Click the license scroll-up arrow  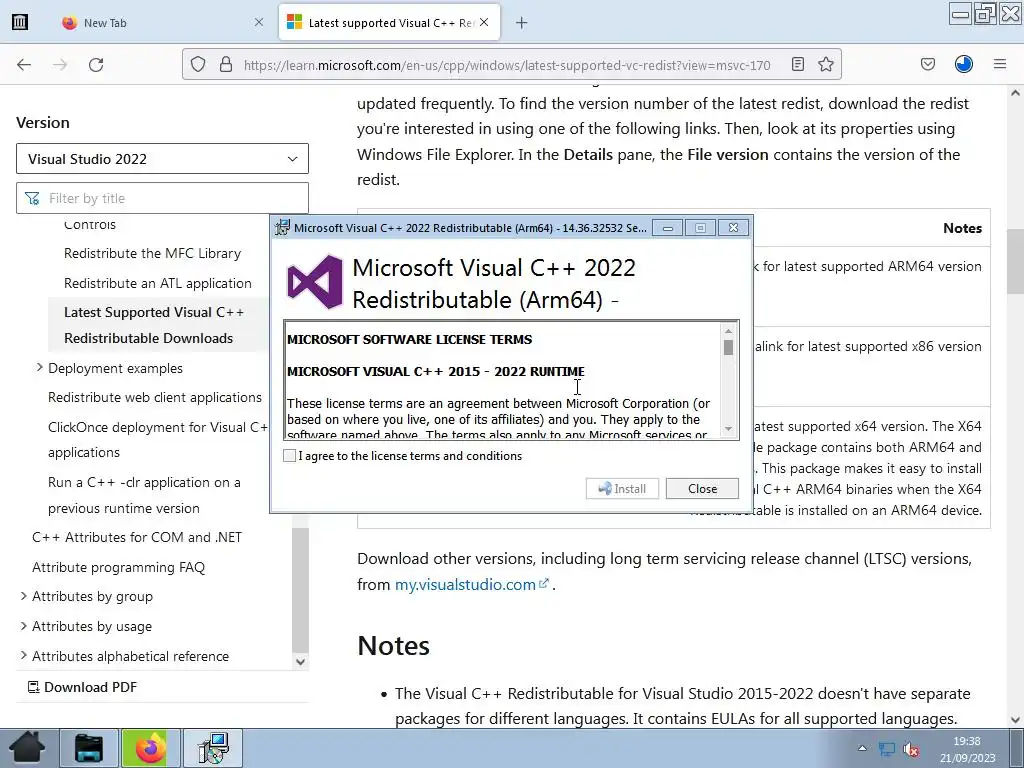pos(728,330)
